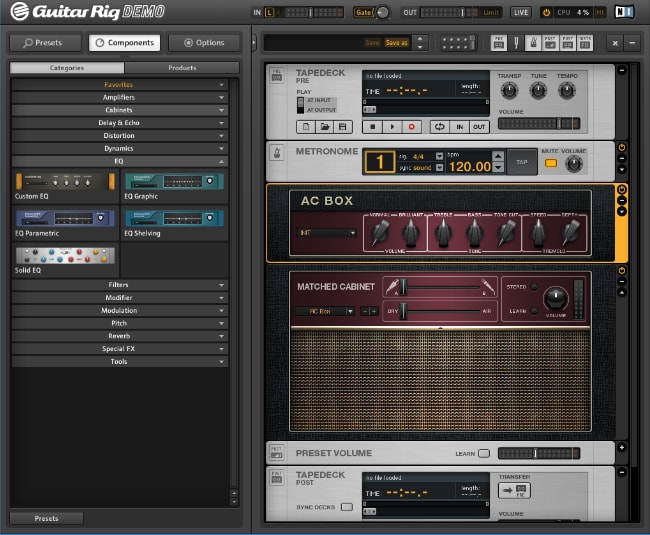The height and width of the screenshot is (535, 650).
Task: Switch to the Presets tab
Action: point(43,43)
